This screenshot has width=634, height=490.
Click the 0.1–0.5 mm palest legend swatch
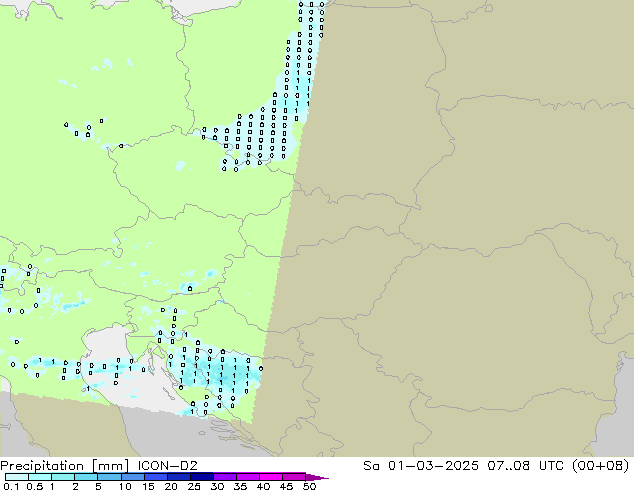(17, 477)
